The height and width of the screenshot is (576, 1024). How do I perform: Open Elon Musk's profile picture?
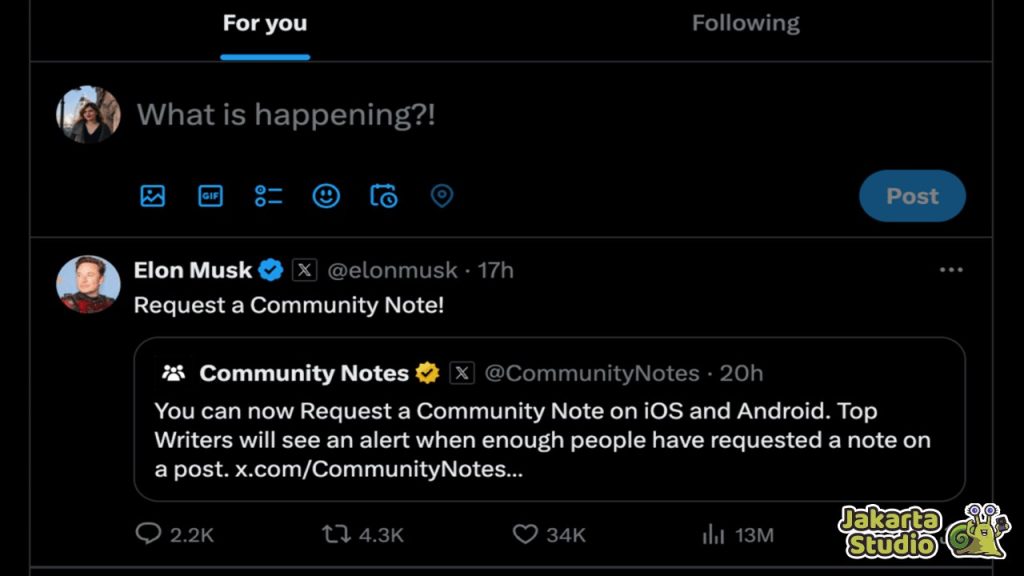tap(88, 284)
